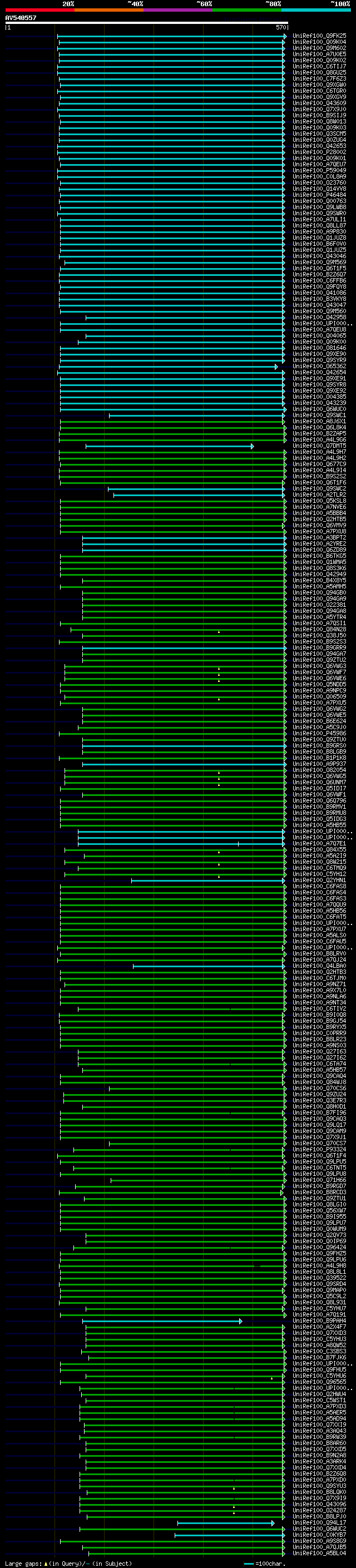Image resolution: width=356 pixels, height=1568 pixels.
Task: Select hit label UniRef100_Q84X55
Action: (x=319, y=849)
